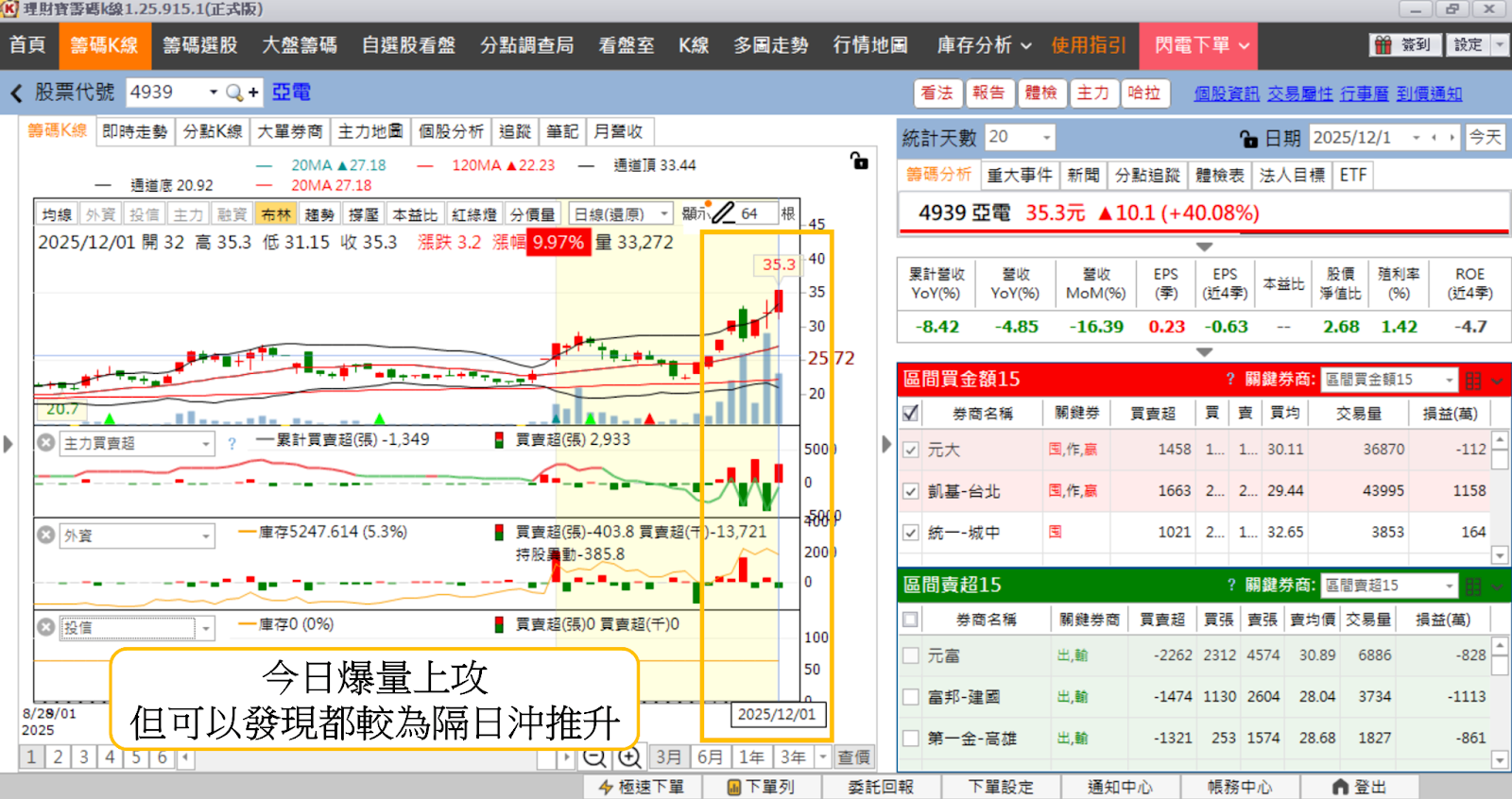Open the 投信 indicator dropdown
The height and width of the screenshot is (799, 1512).
(206, 628)
